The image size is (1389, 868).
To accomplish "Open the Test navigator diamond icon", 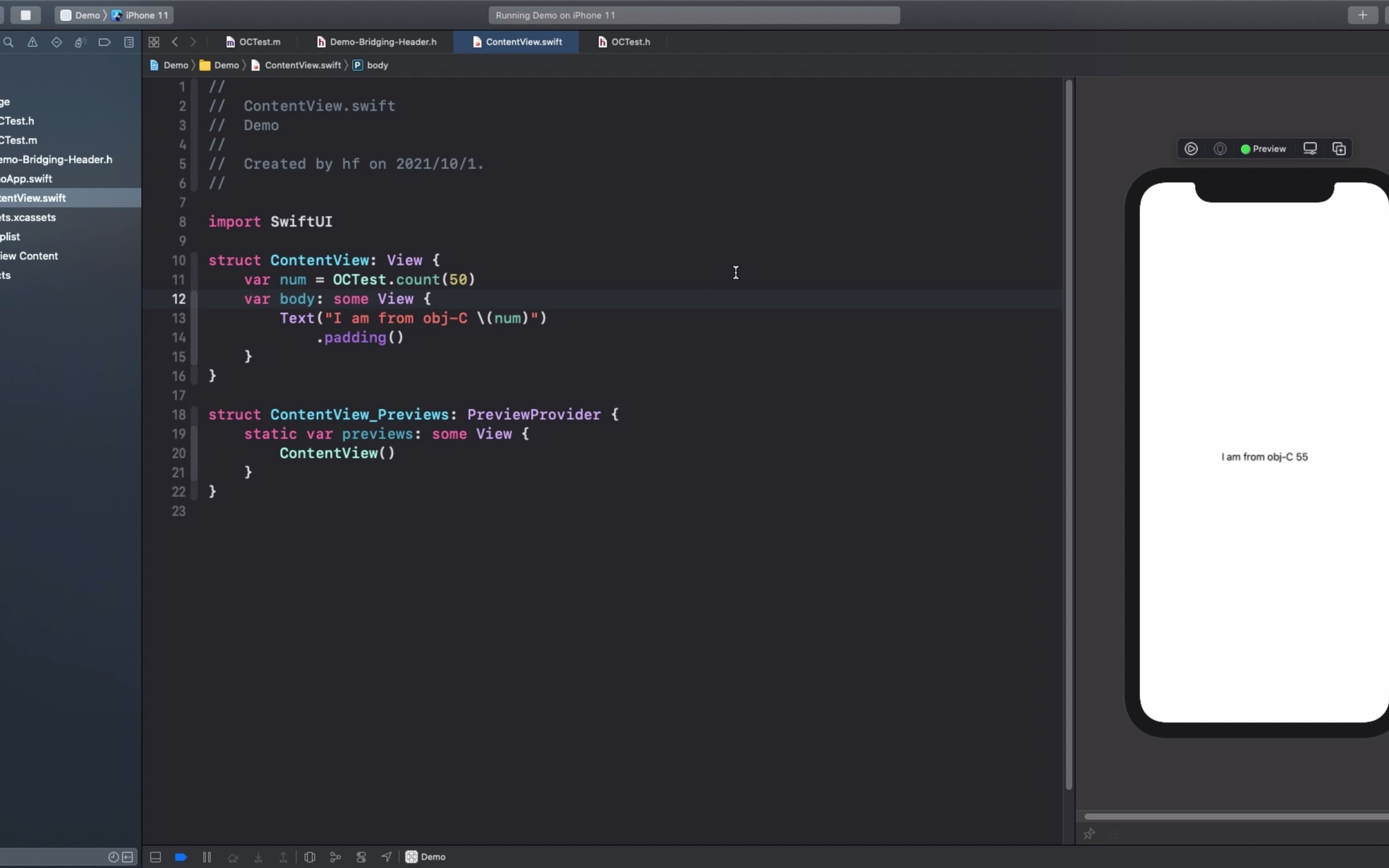I will (56, 42).
